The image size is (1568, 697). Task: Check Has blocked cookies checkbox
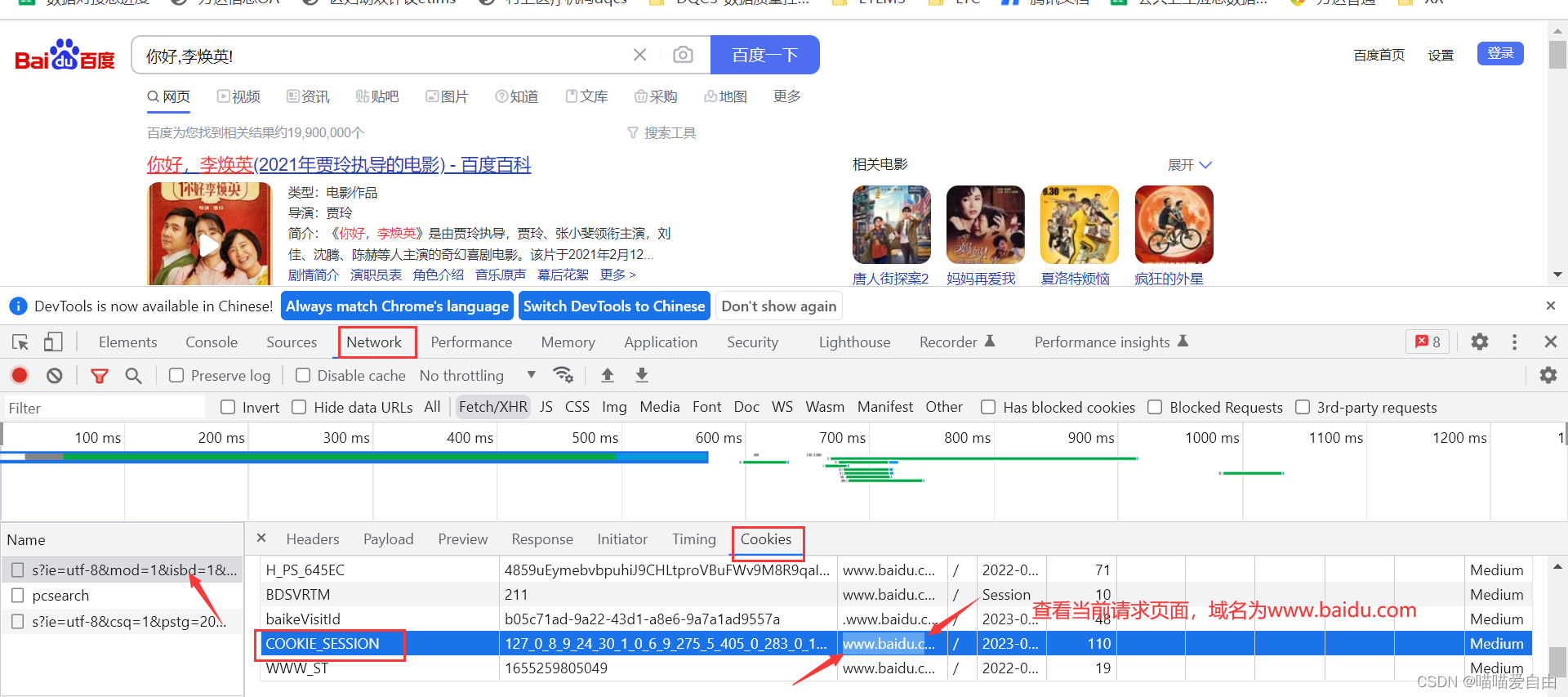(988, 407)
